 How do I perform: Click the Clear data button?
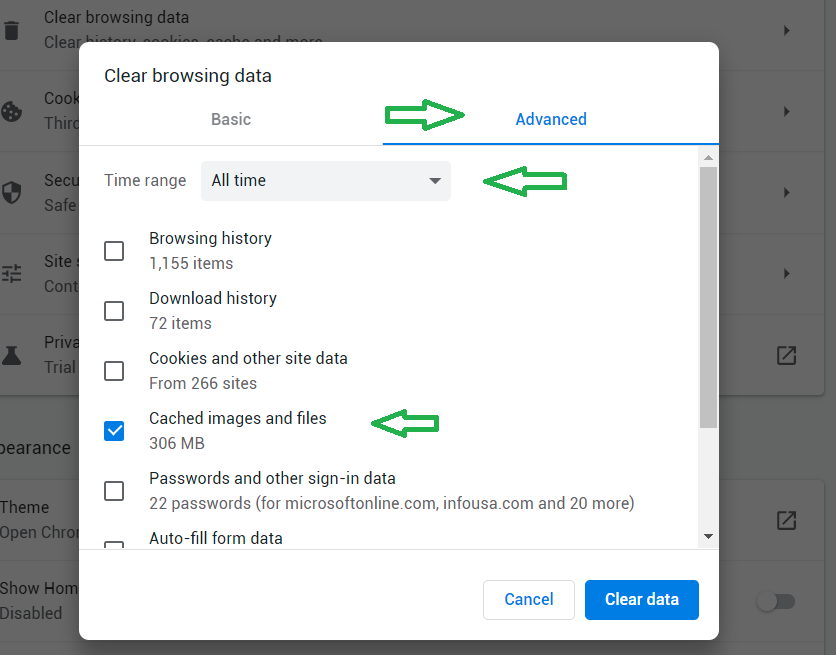coord(642,600)
